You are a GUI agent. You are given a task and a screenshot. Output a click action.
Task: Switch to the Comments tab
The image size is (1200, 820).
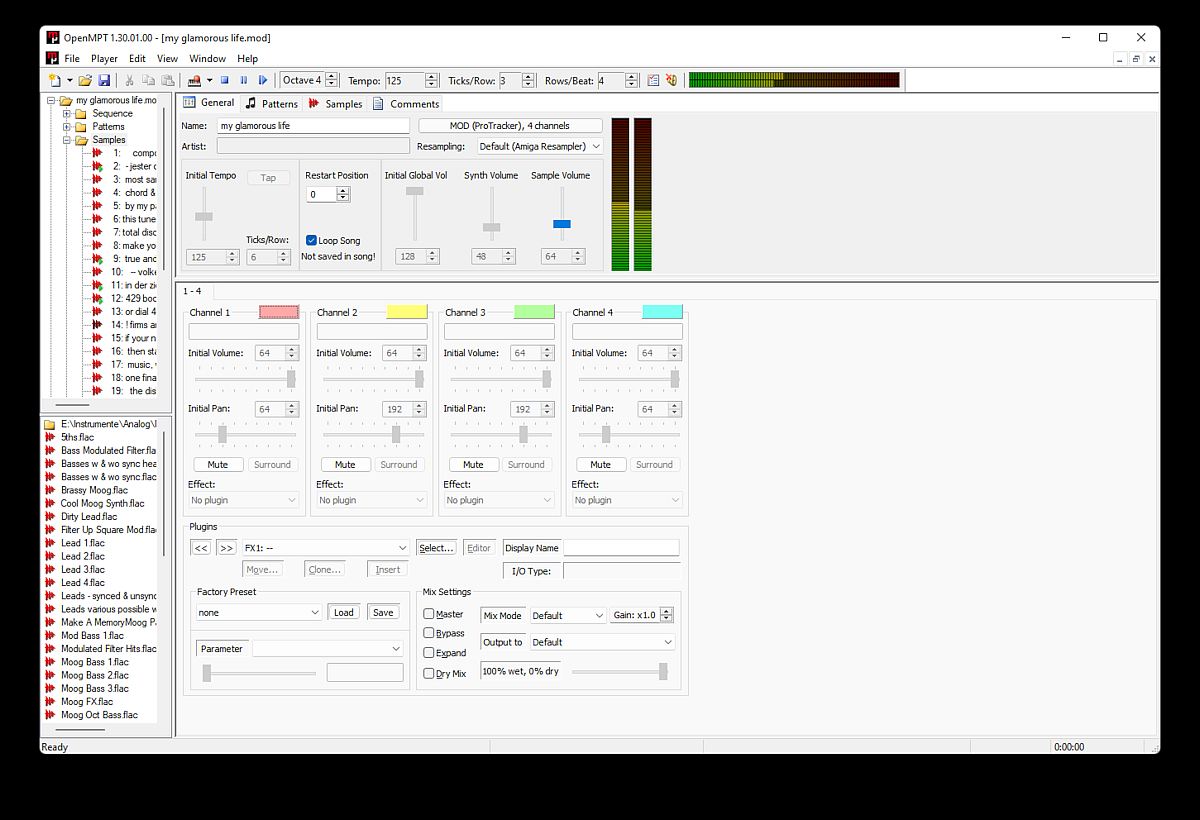click(x=406, y=103)
